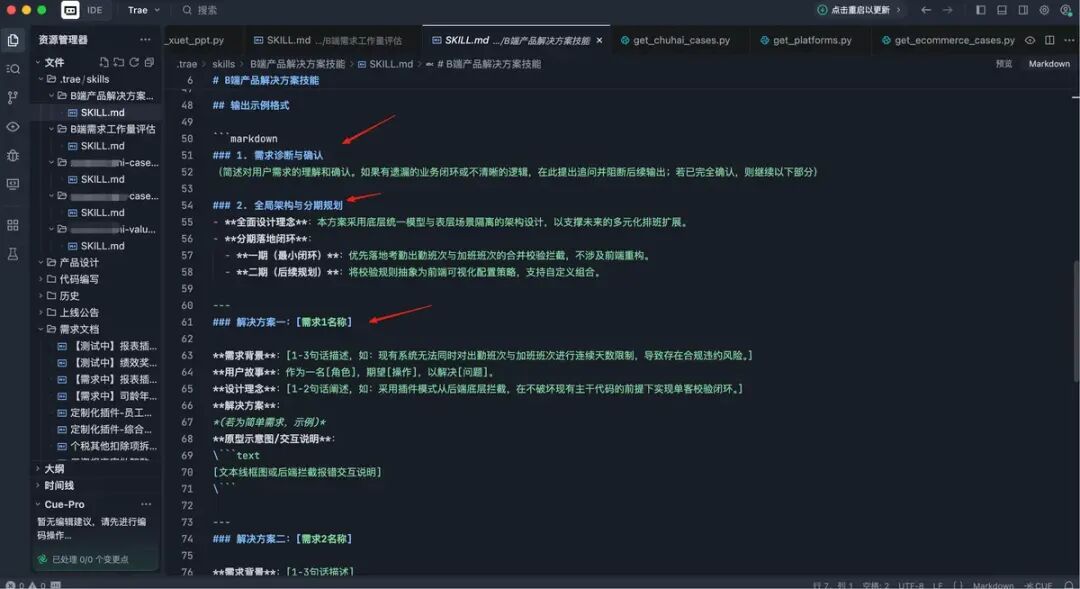Toggle the bottom panel layout icon
The height and width of the screenshot is (589, 1080).
[1002, 10]
